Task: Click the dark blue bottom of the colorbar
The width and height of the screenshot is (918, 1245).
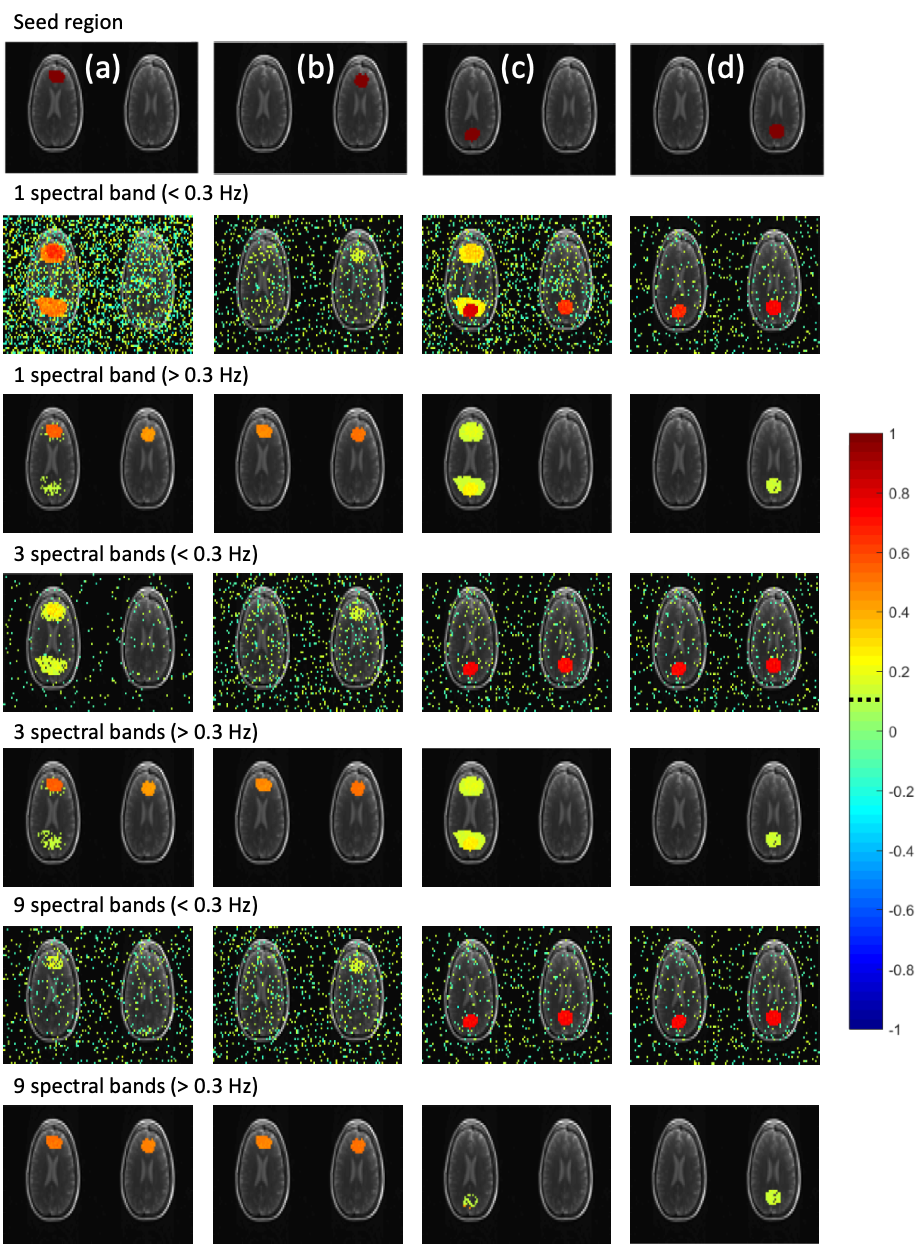Action: [863, 1020]
